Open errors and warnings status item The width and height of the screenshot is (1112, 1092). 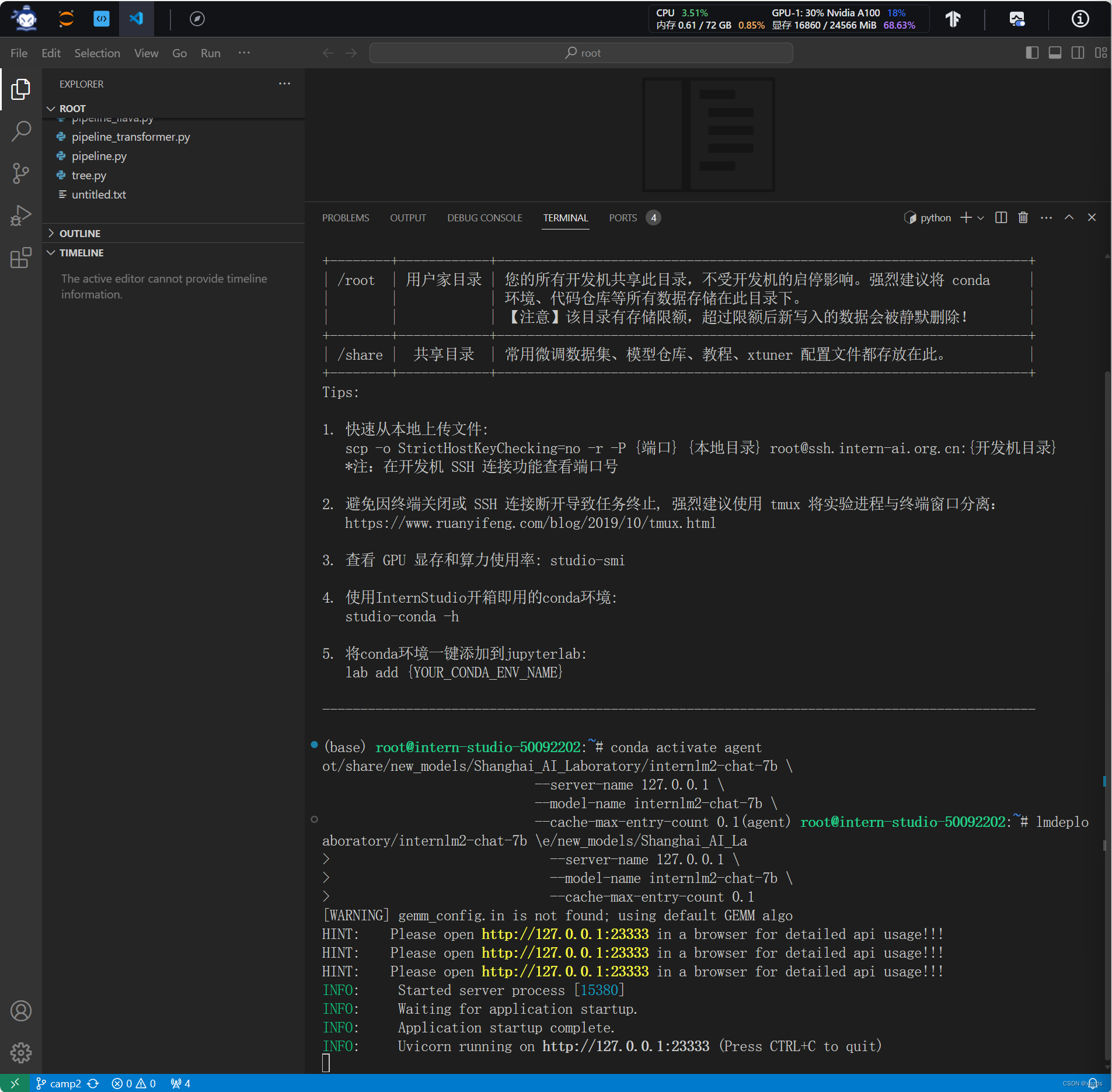(134, 1084)
